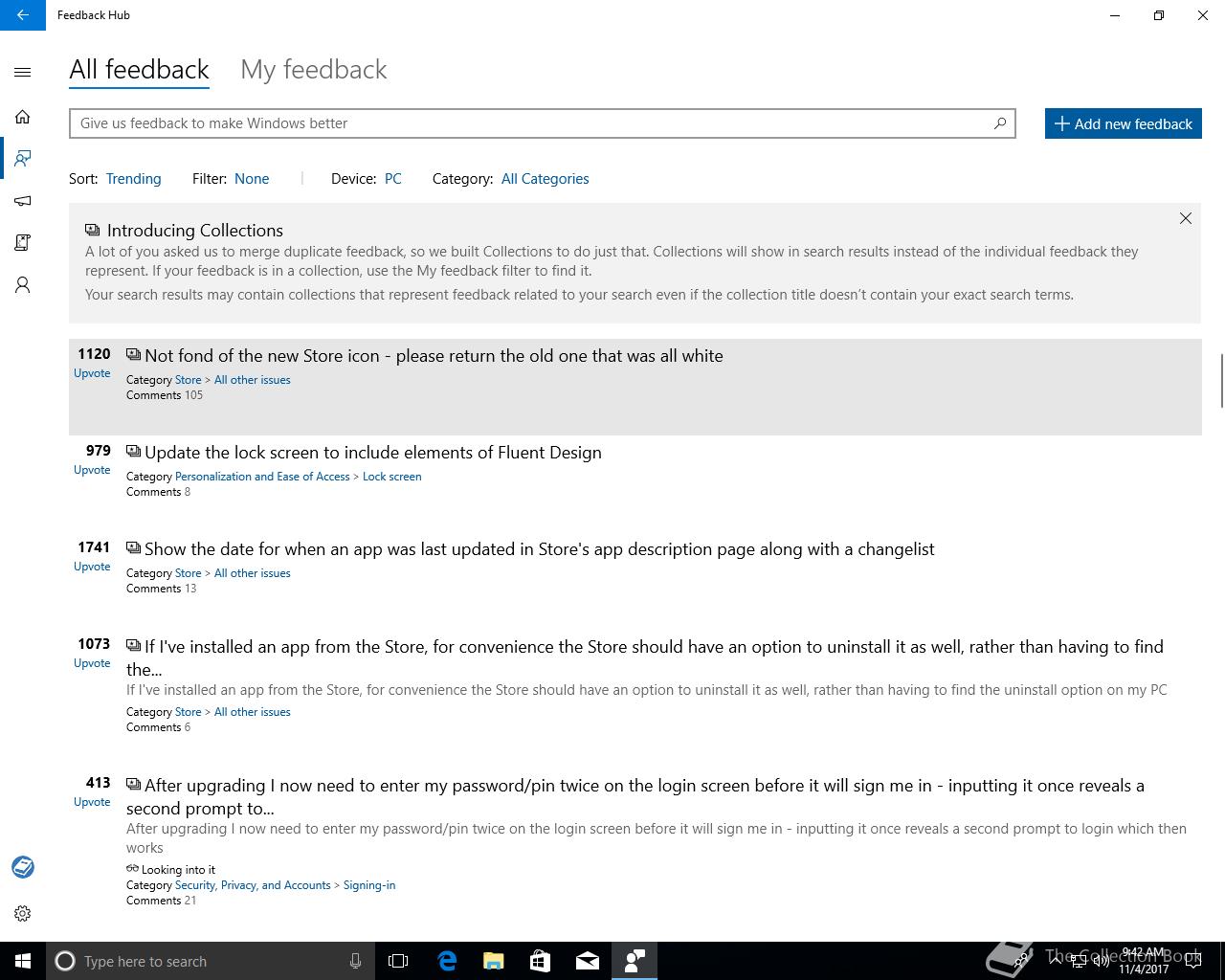Dismiss the Introducing Collections banner
The height and width of the screenshot is (980, 1225).
(1186, 218)
